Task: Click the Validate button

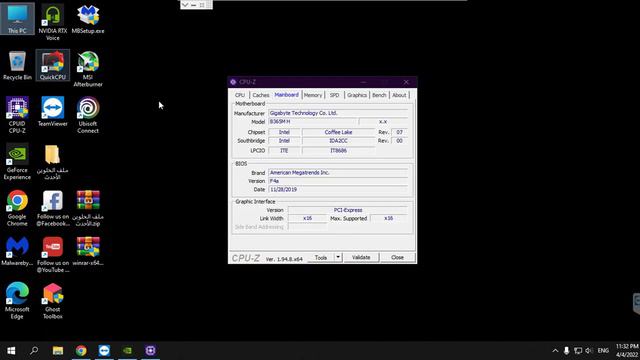Action: (361, 258)
